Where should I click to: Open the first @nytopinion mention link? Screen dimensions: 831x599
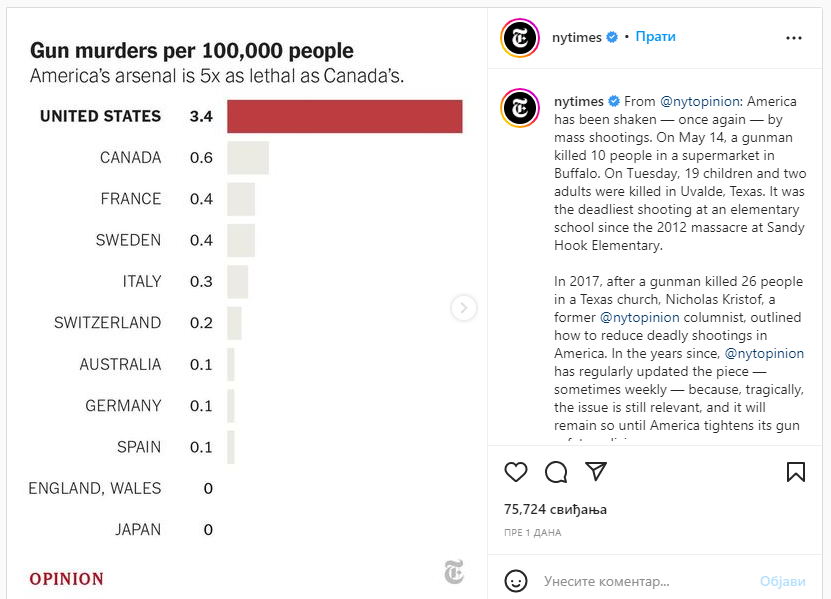pos(700,101)
